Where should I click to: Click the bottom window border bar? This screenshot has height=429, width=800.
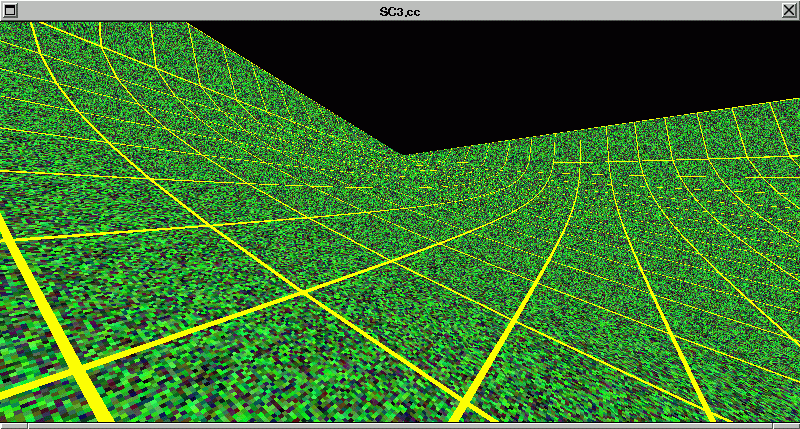pyautogui.click(x=400, y=425)
